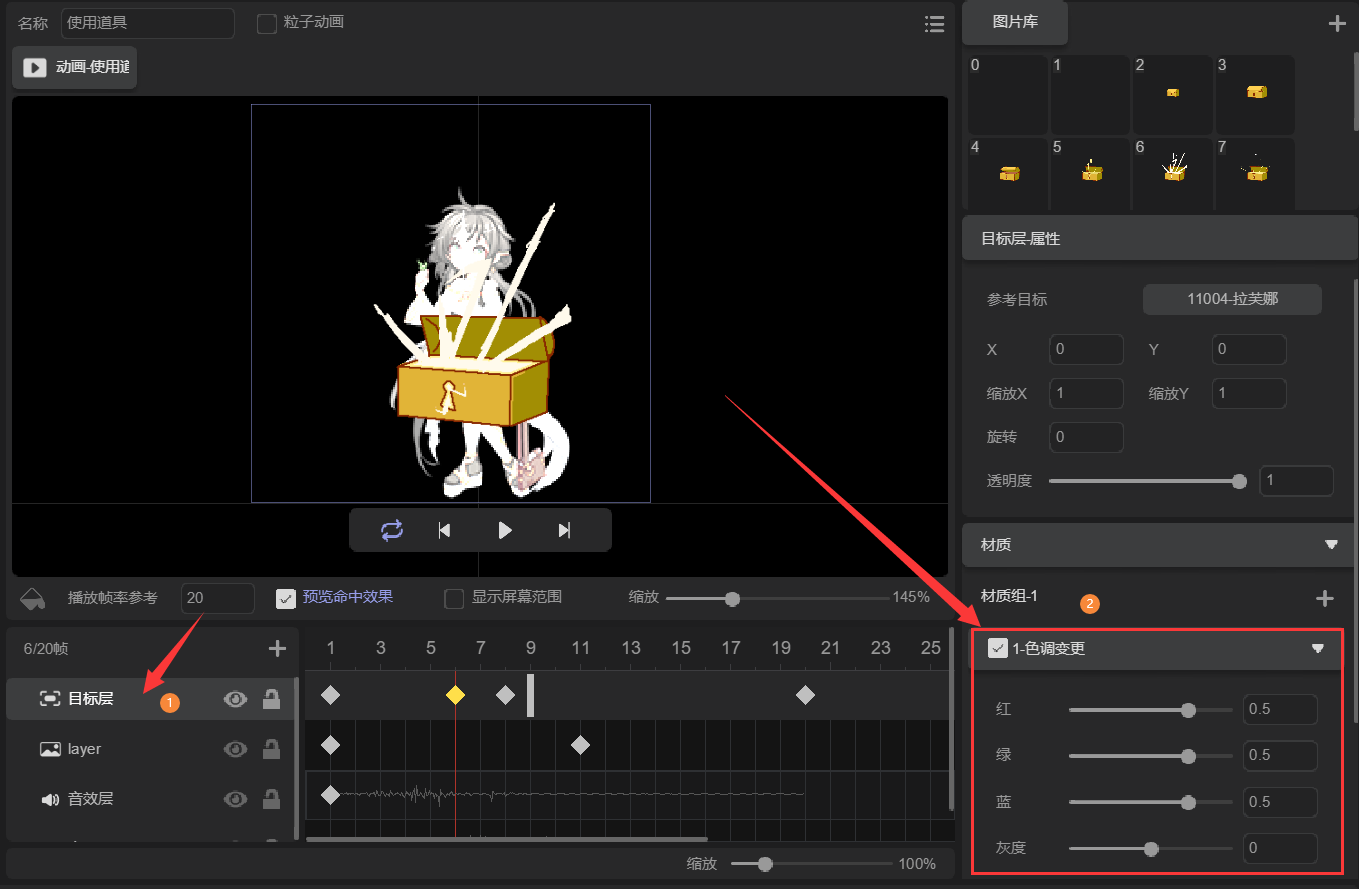
Task: Click the layer image-type icon
Action: (50, 749)
